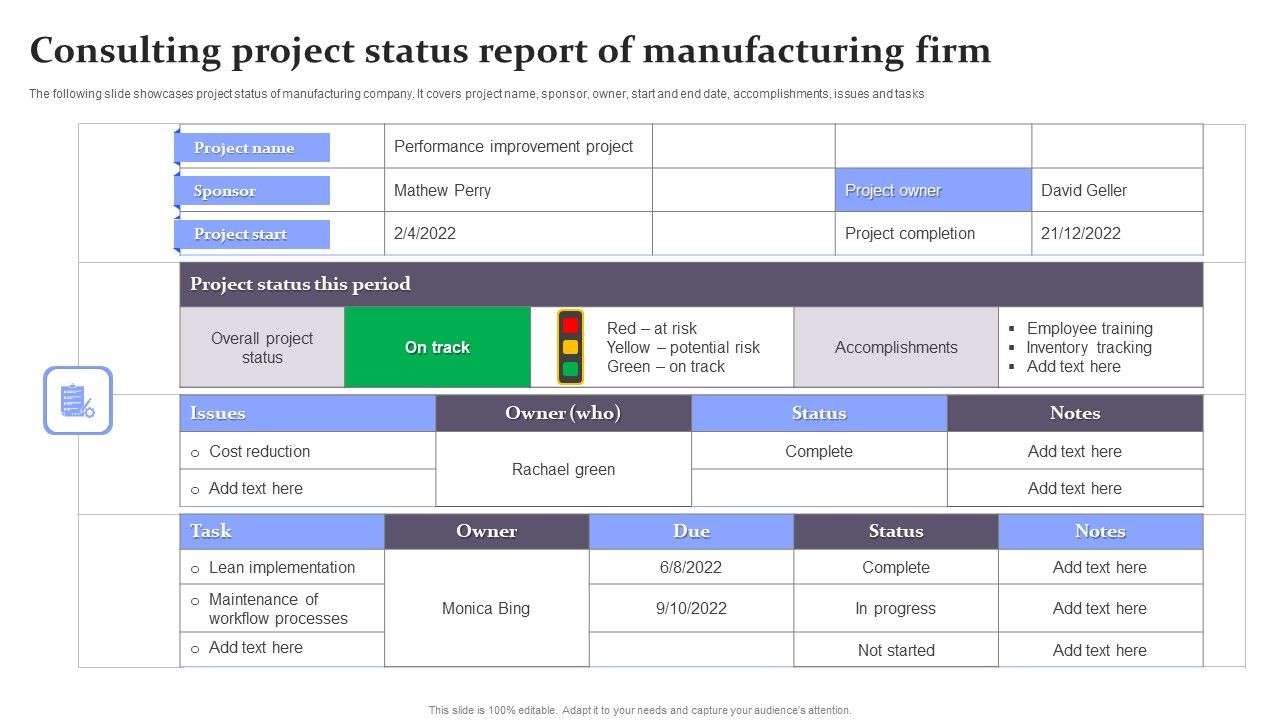
Task: Click the bullet beside Maintenance of workflow processes
Action: [x=196, y=600]
